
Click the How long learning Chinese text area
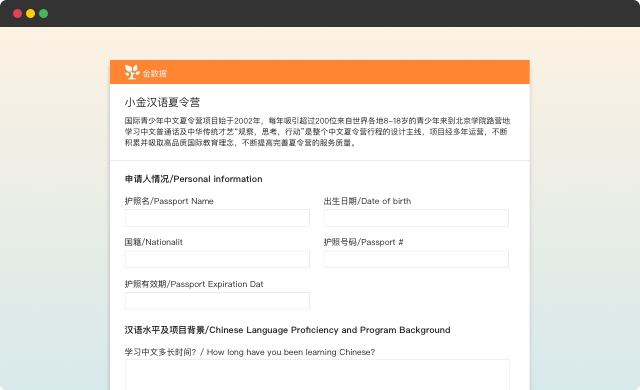(317, 375)
